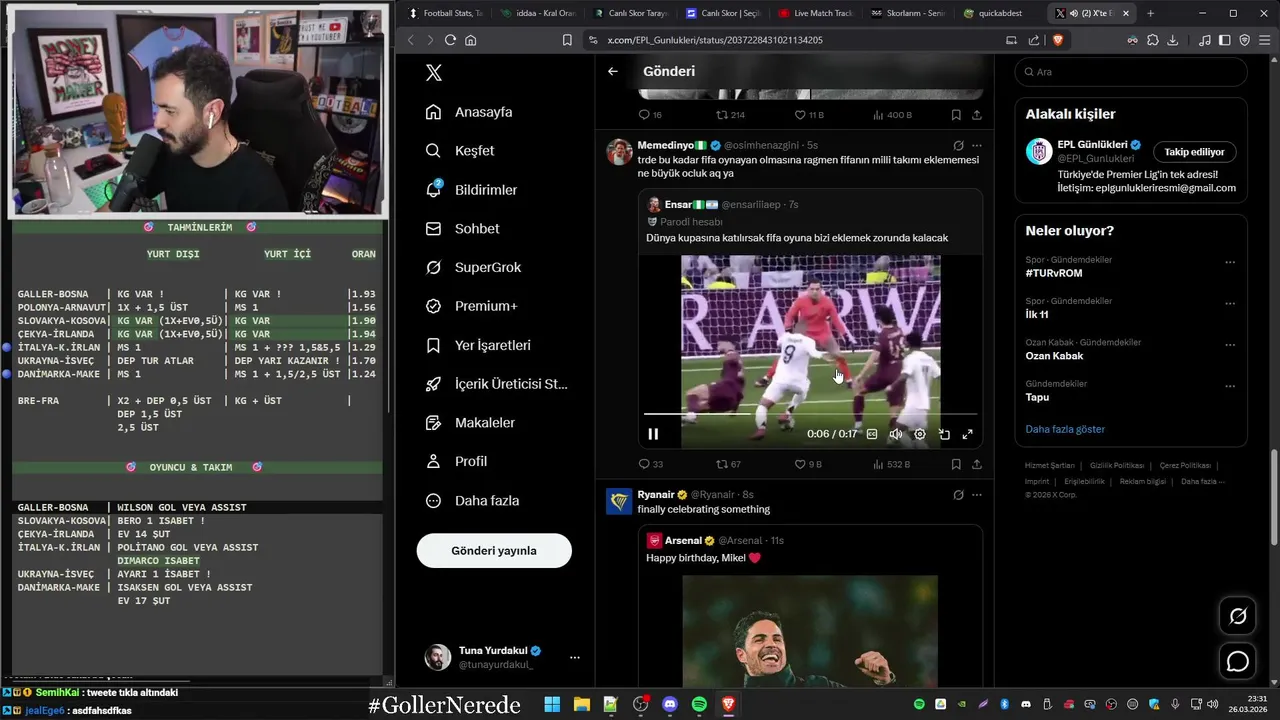
Task: Switch to Football Stats browser tab
Action: [445, 13]
